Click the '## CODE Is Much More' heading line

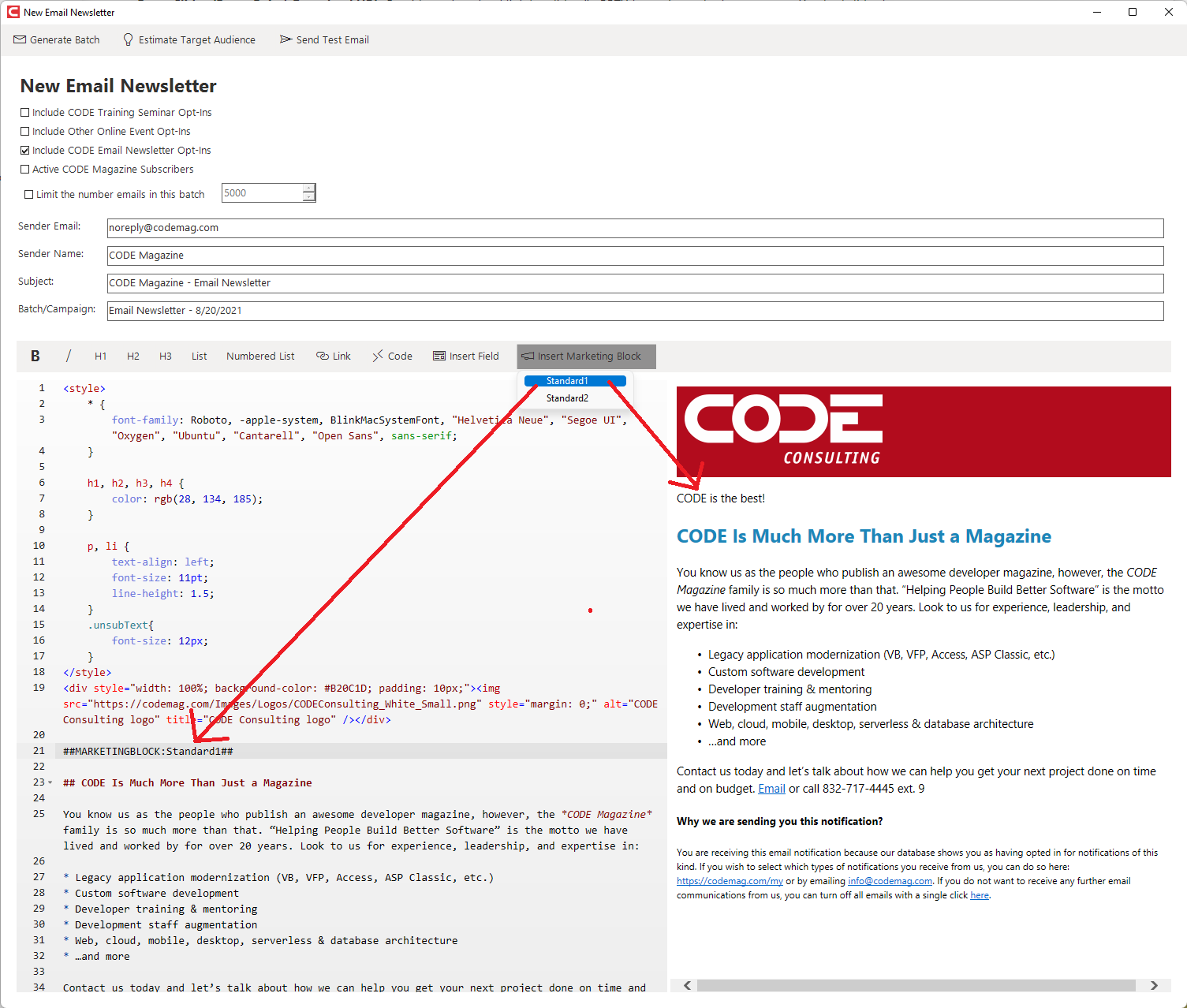(188, 783)
